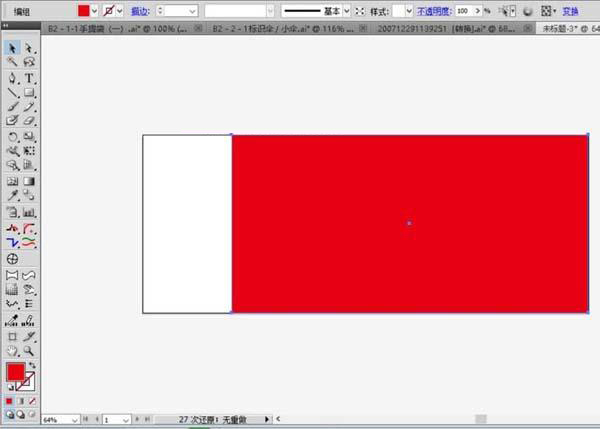Select the Pen tool
This screenshot has width=600, height=429.
[12, 78]
